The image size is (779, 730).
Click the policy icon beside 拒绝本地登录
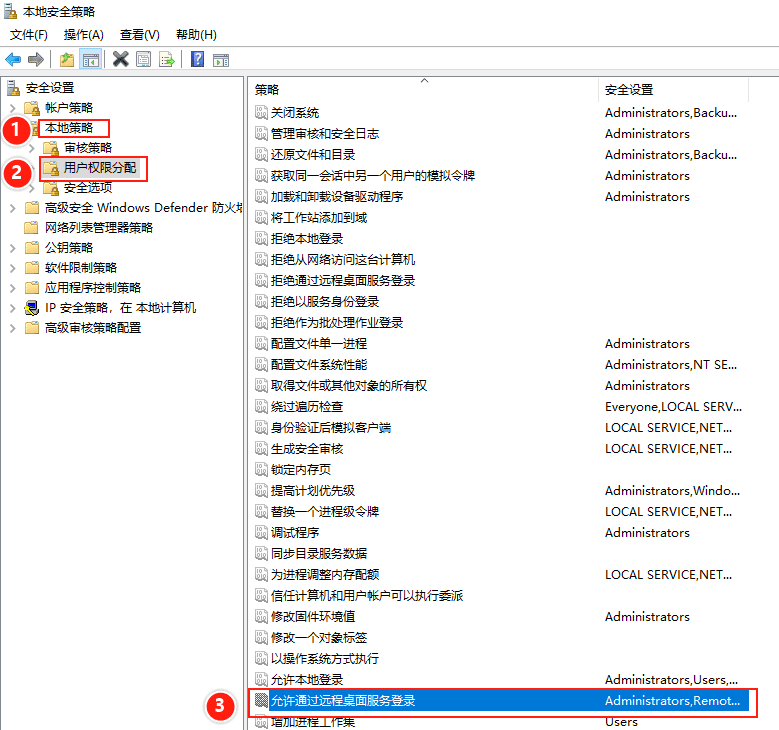[x=261, y=239]
